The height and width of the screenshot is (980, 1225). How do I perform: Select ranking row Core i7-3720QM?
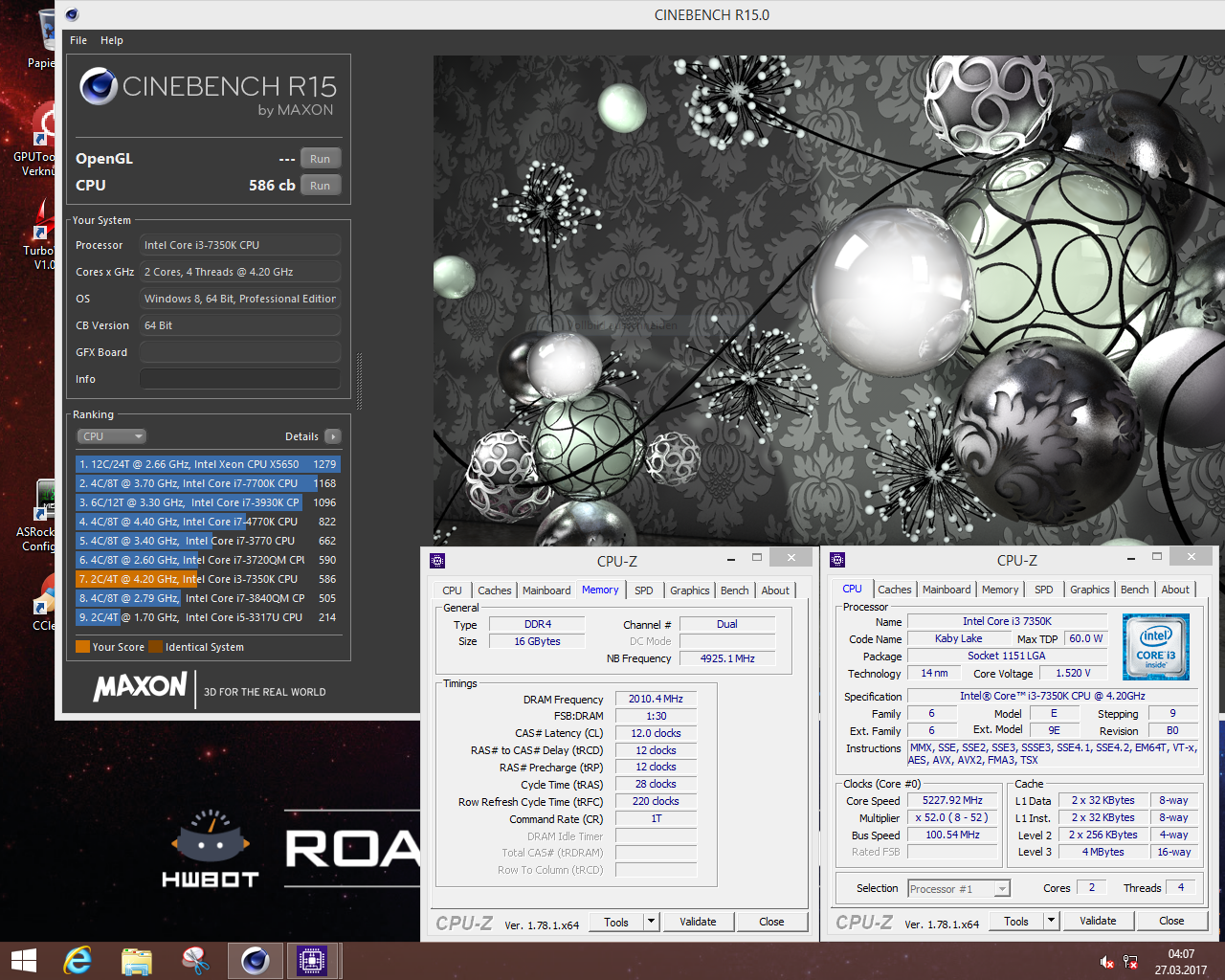pos(208,560)
